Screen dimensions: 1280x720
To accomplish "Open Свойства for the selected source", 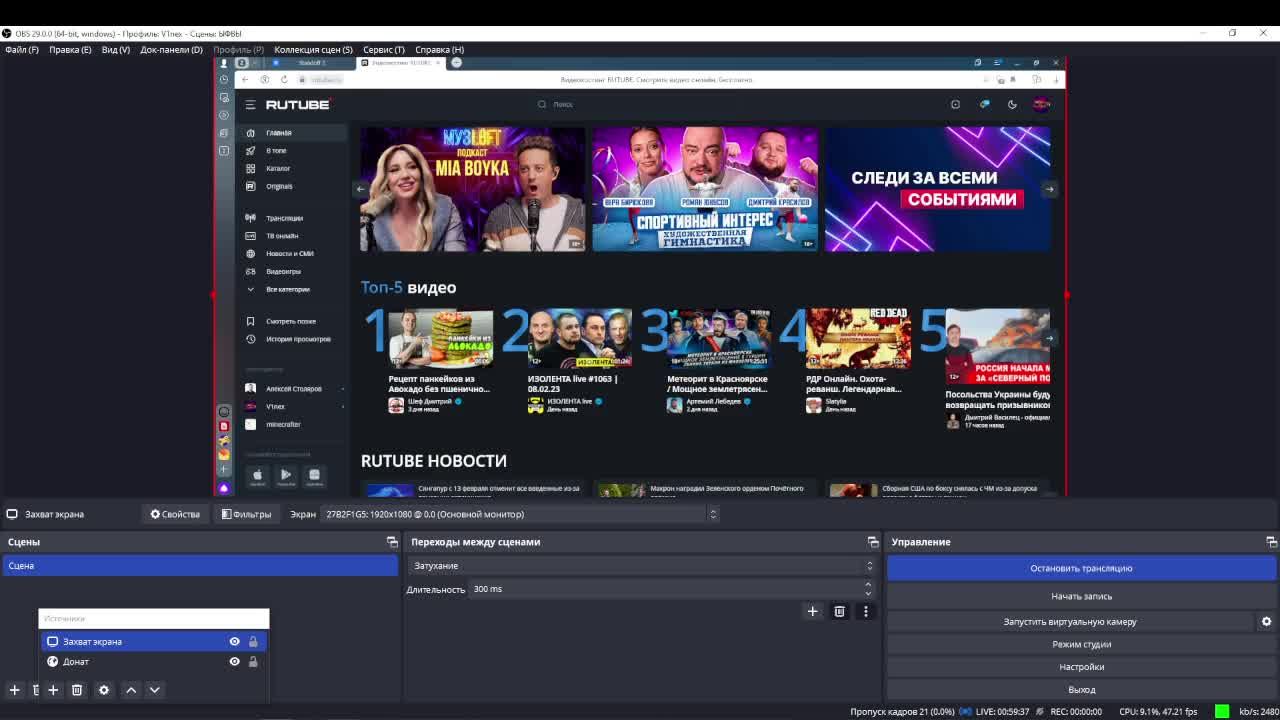I will click(x=175, y=514).
